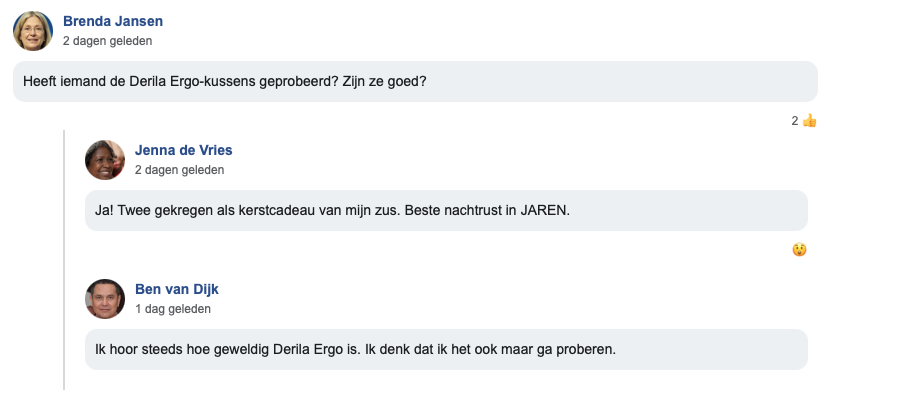Screen dimensions: 898x396
Task: Click Brenda Jansen's profile picture
Action: point(33,31)
